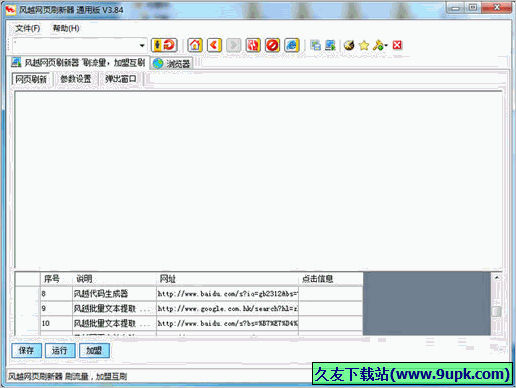Minimize the 风越网页刷新器 window
Screen dimensions: 516x388
click(455, 8)
